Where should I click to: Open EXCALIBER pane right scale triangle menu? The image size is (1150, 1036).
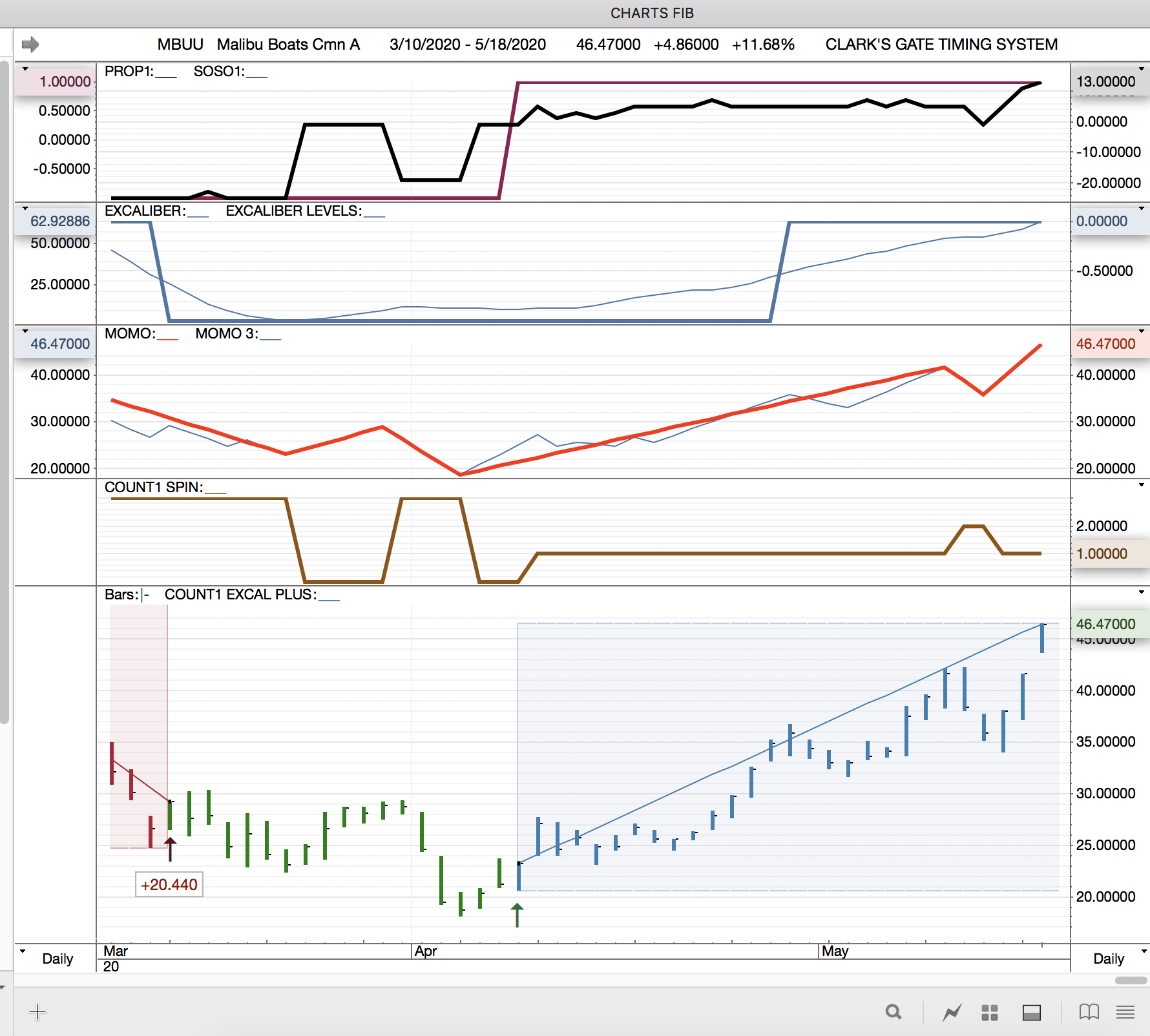tap(1142, 208)
